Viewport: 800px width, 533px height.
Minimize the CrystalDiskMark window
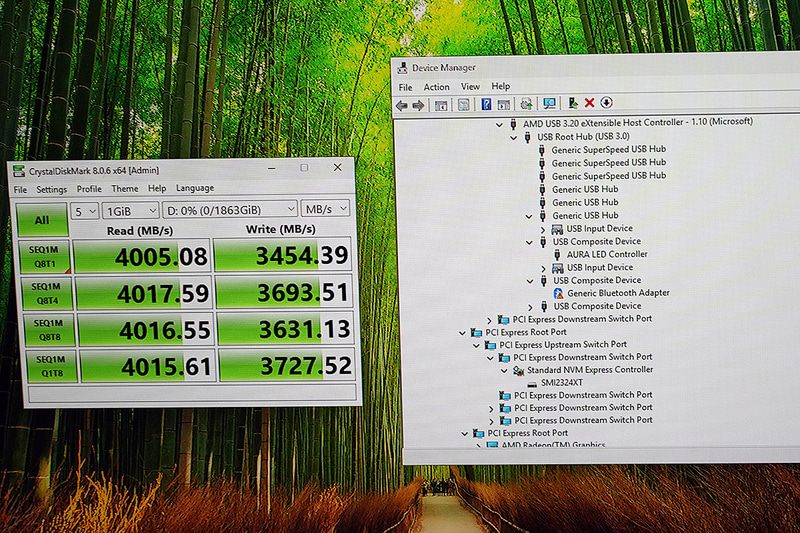point(272,168)
